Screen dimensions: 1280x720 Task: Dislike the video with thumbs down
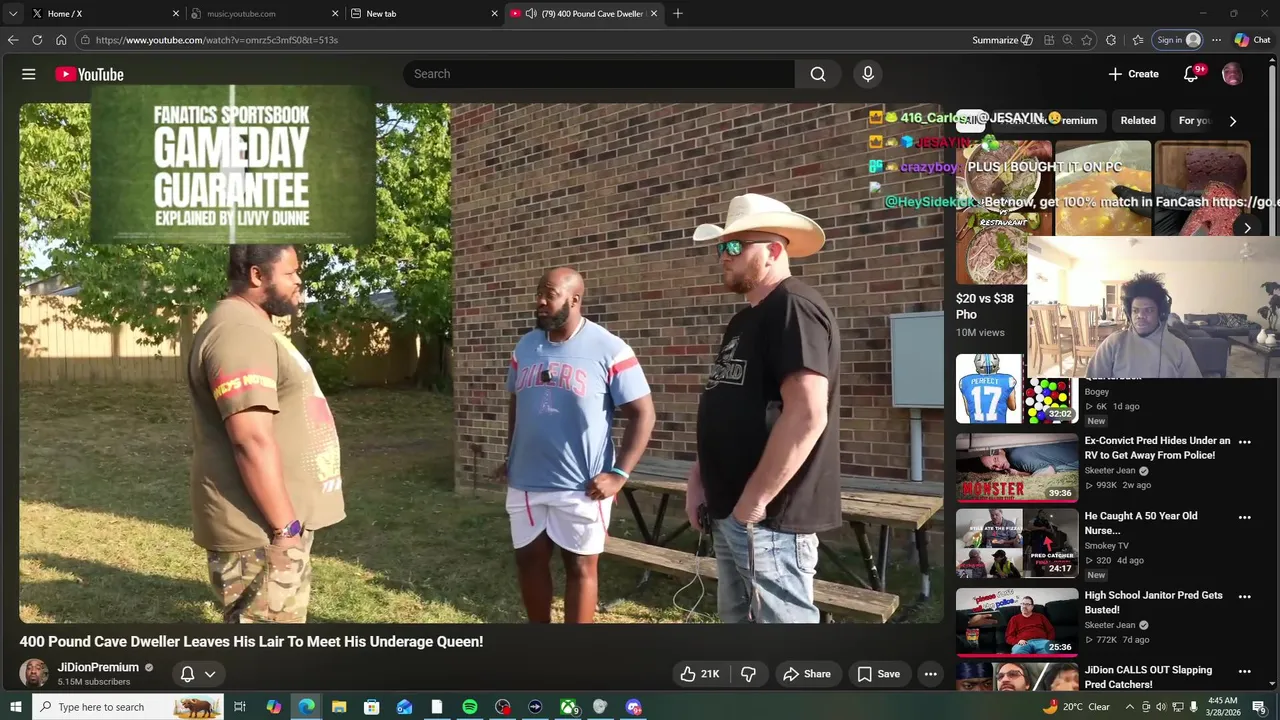(x=748, y=674)
